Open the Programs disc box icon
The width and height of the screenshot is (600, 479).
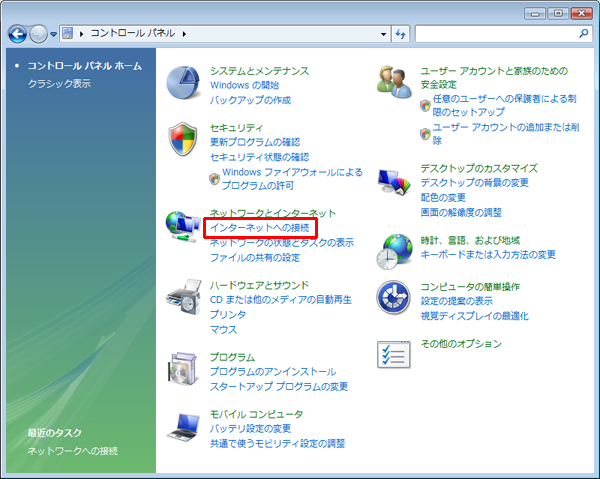tap(184, 369)
